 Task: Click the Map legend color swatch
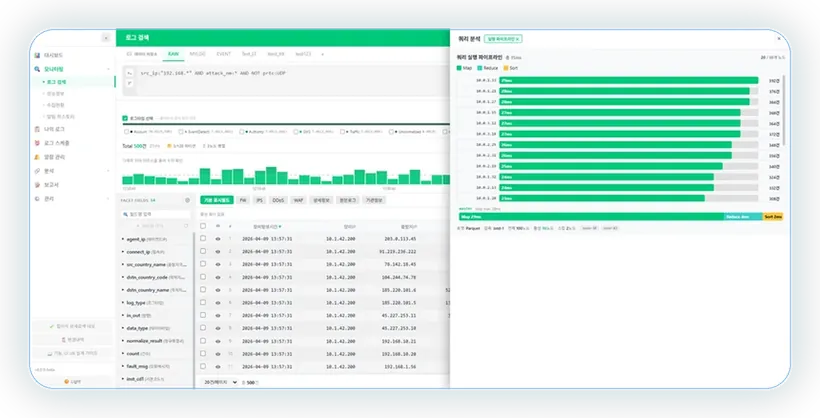click(x=459, y=68)
